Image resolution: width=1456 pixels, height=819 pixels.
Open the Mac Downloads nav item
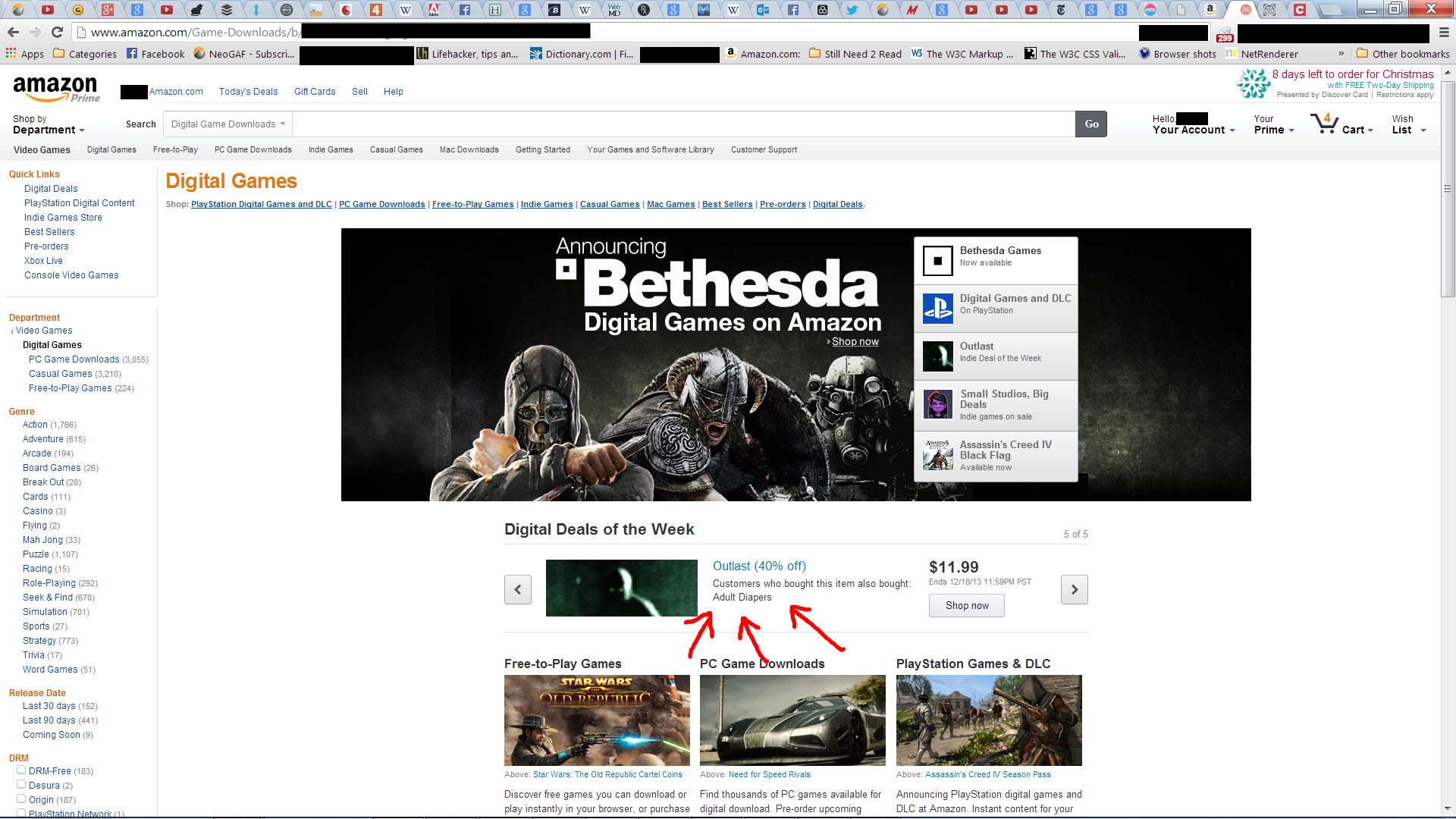click(x=469, y=149)
